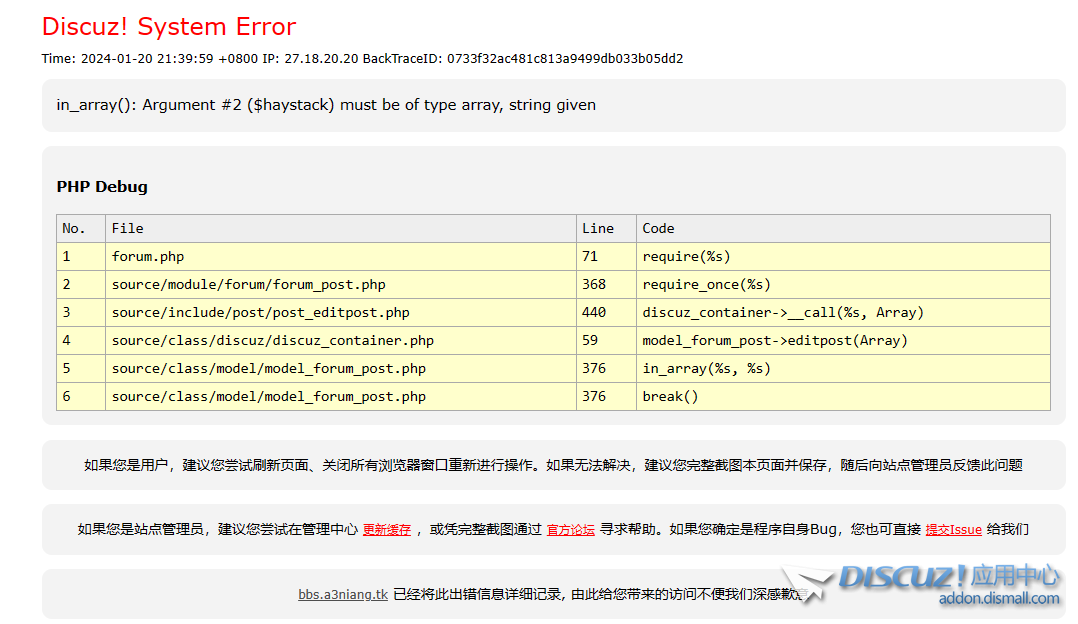Click the break() code cell
This screenshot has height=624, width=1078.
843,397
